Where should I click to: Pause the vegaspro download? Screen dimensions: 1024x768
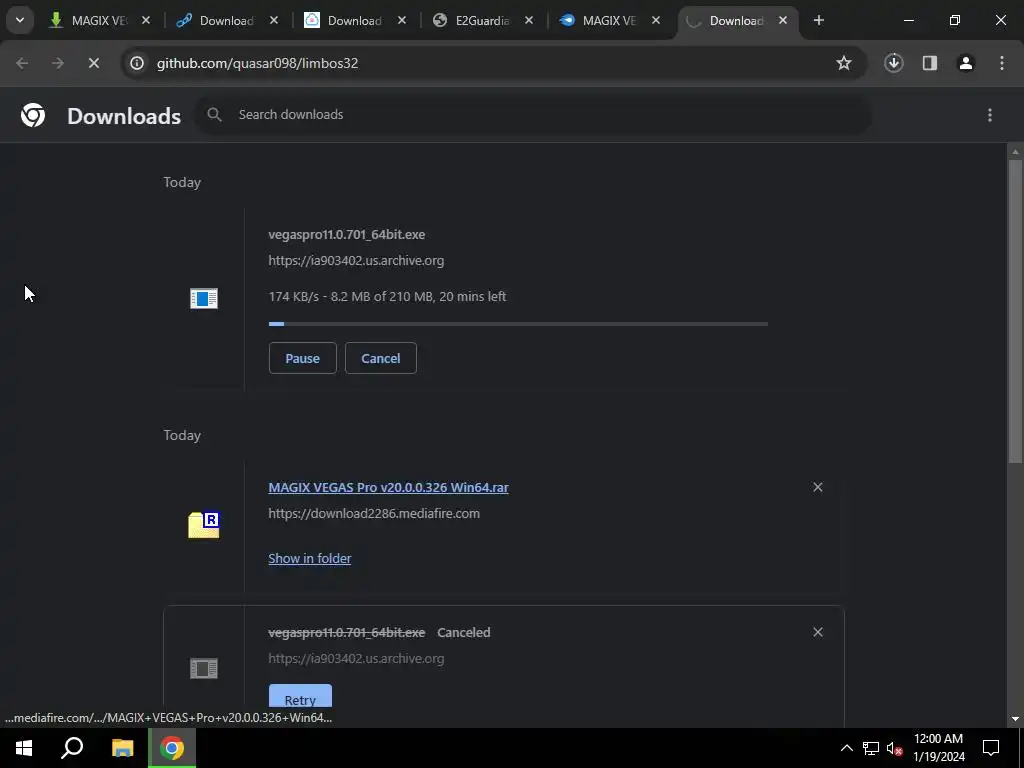tap(302, 358)
